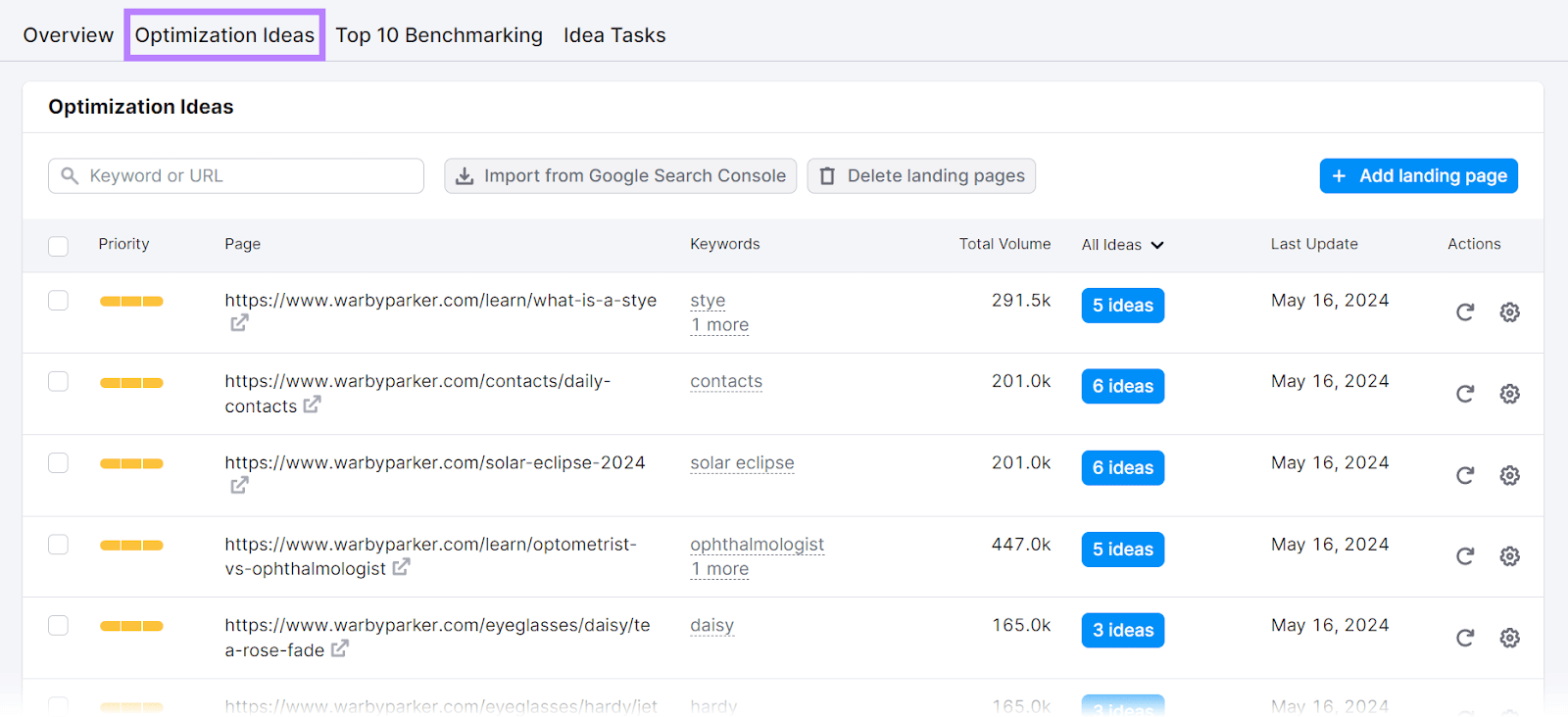Click Delete landing pages button
The image size is (1568, 717).
tap(921, 176)
